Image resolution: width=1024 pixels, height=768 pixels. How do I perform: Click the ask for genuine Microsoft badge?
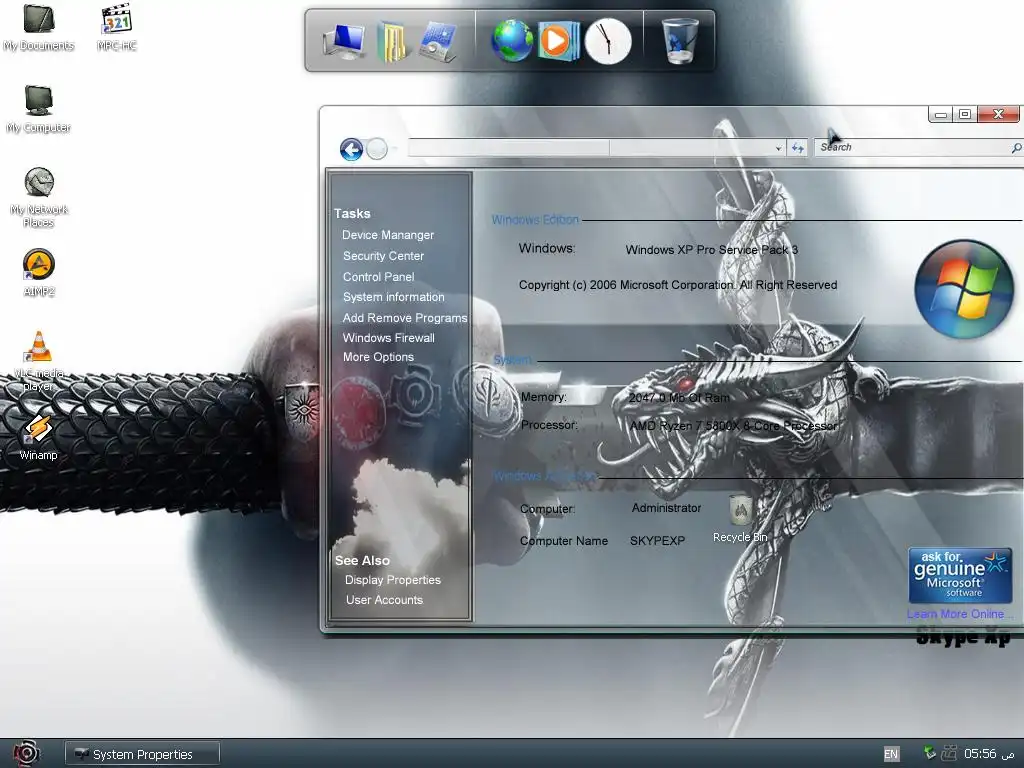(960, 575)
